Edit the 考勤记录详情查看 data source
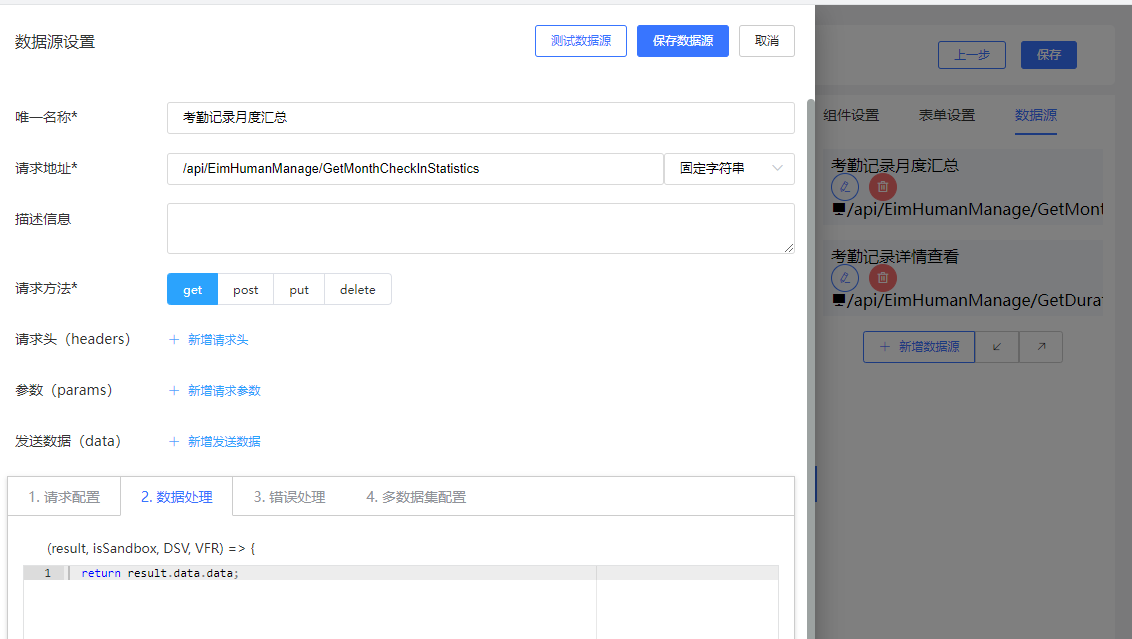1132x639 pixels. (845, 278)
